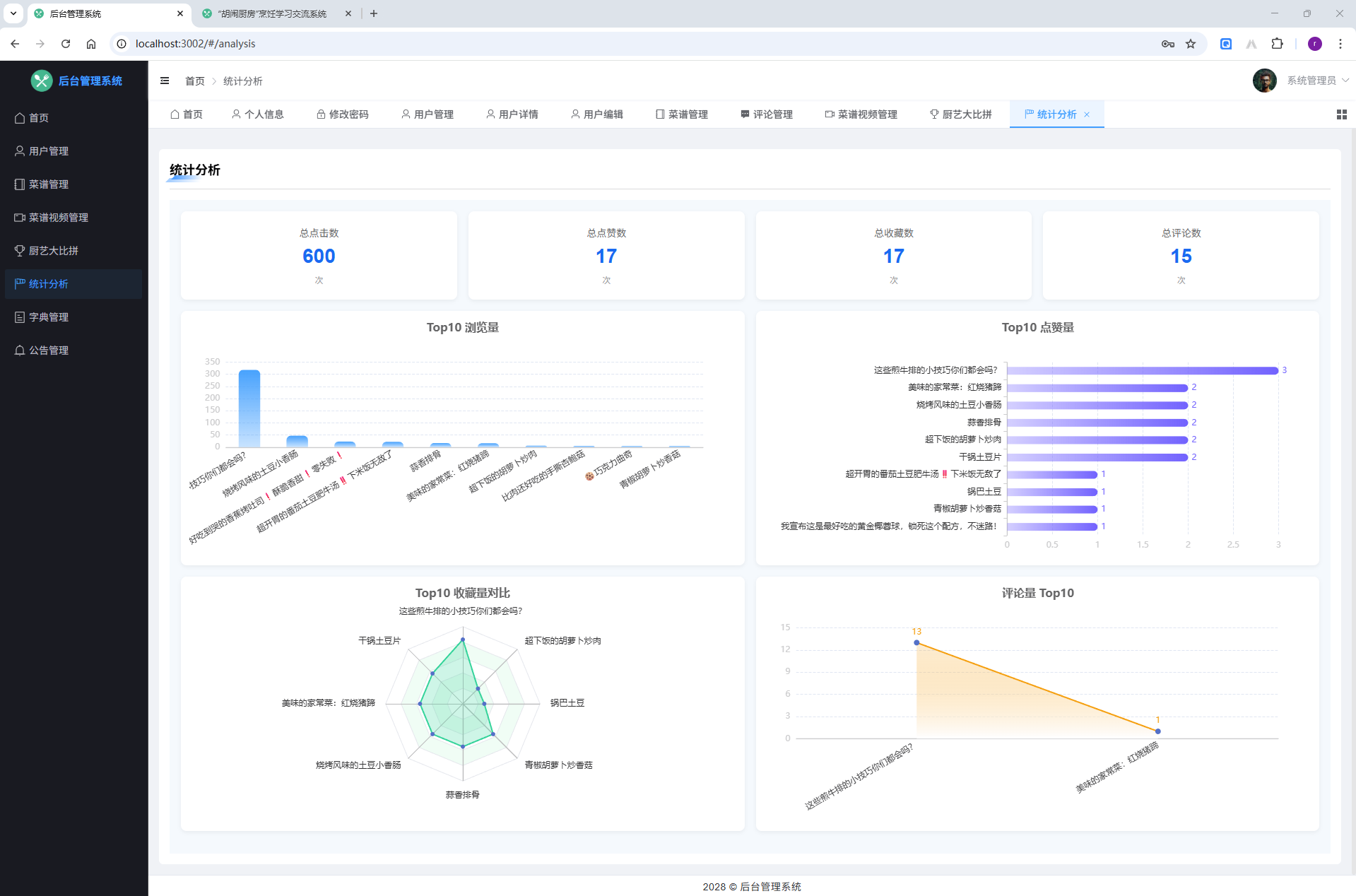Open the browser extensions puzzle icon
The width and height of the screenshot is (1356, 896).
1277,44
